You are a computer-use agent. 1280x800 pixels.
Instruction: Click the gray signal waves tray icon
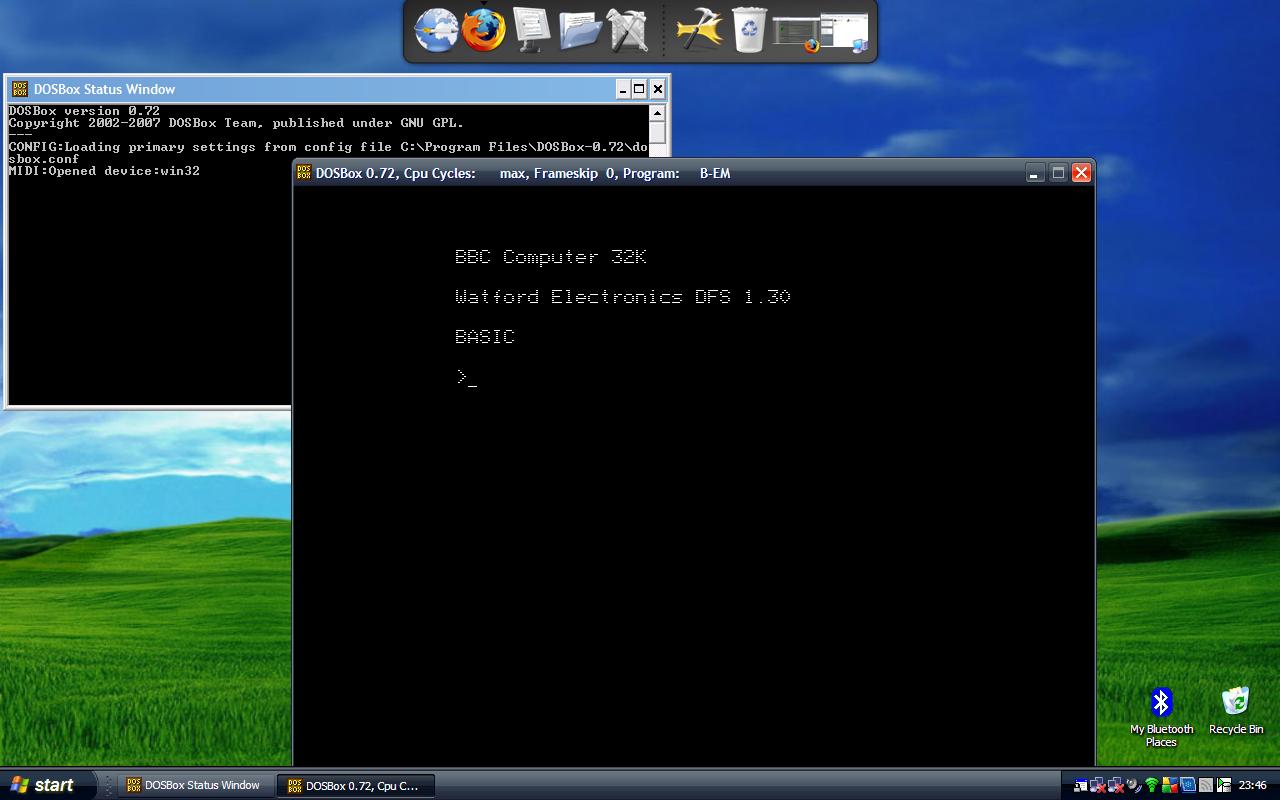point(1206,786)
